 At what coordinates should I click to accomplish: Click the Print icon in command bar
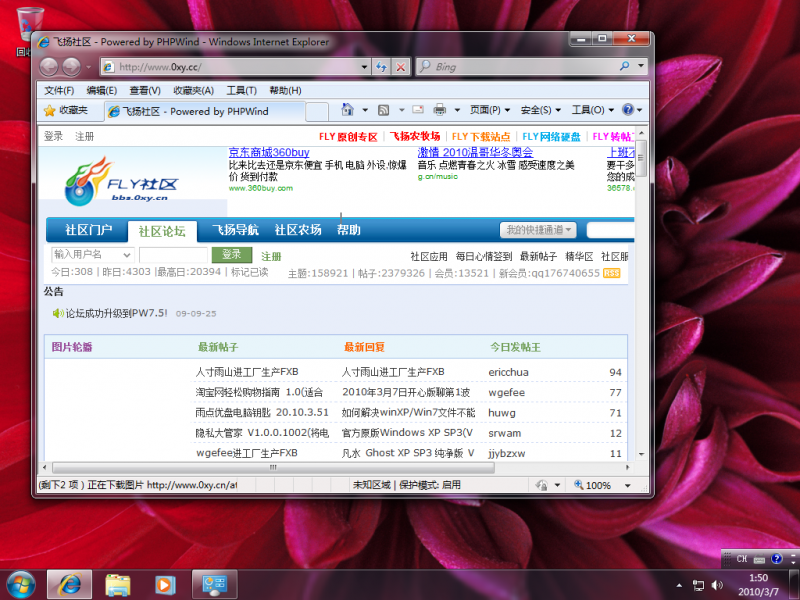[439, 110]
